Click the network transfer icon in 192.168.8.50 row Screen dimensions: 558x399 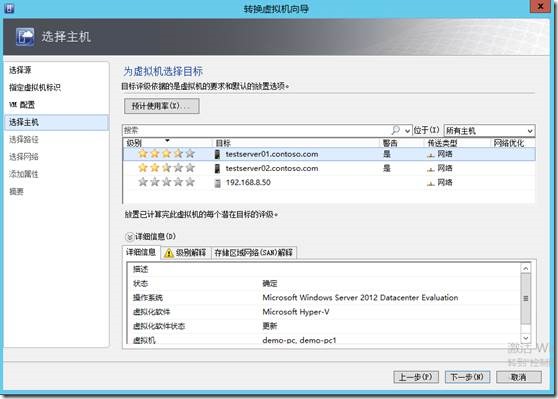[431, 183]
